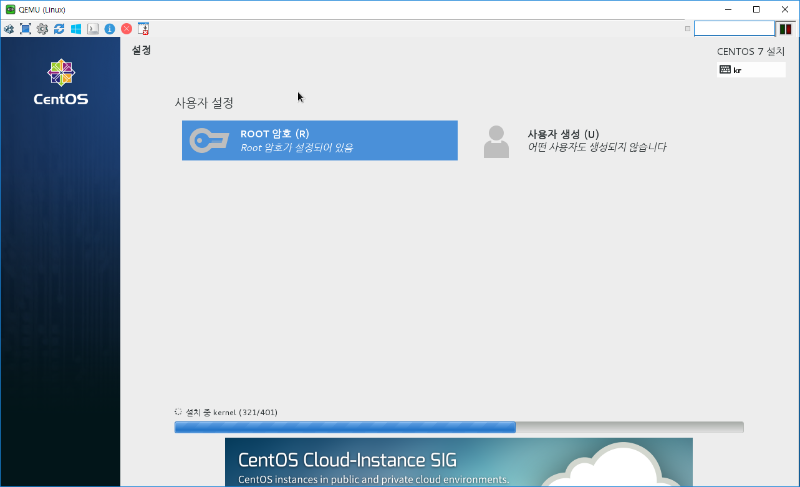Open settings with the gear toolbar icon
The image size is (800, 487).
click(x=42, y=29)
